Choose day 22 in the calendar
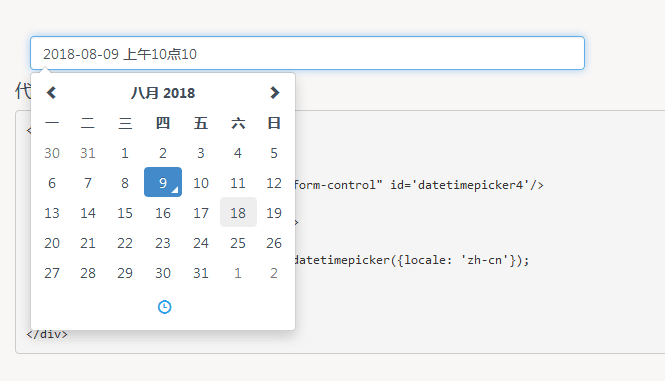The image size is (665, 381). click(125, 243)
